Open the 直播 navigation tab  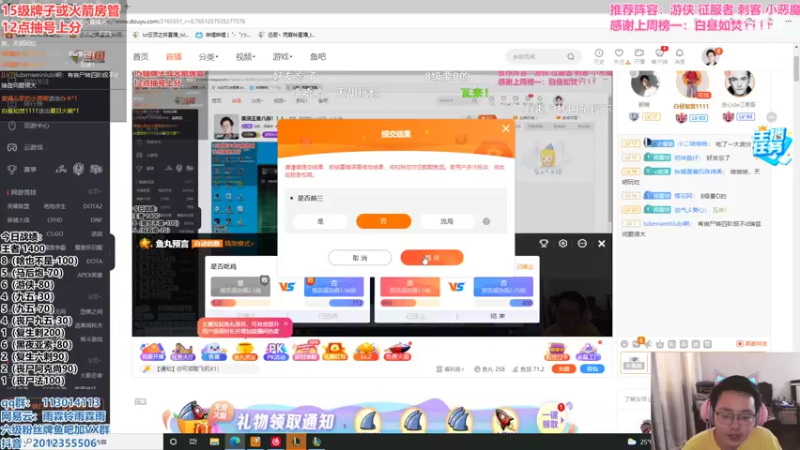tap(173, 57)
